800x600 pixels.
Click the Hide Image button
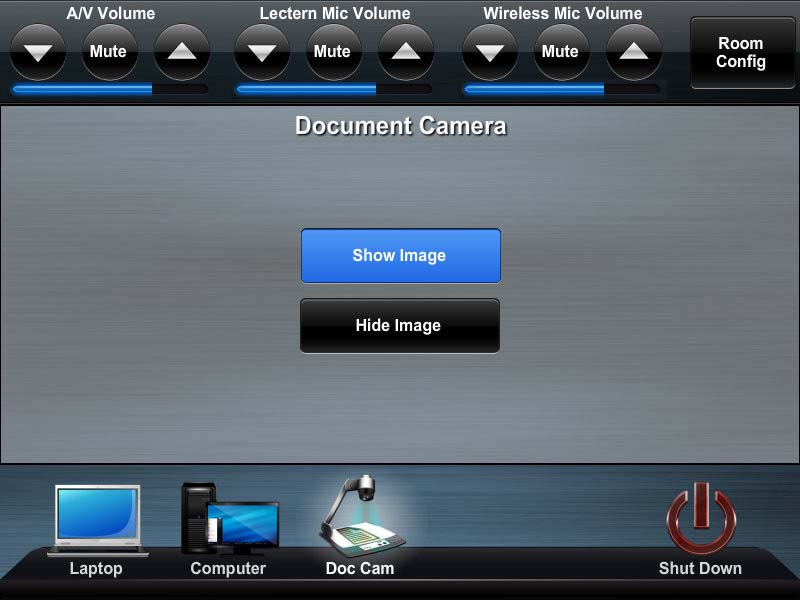[400, 326]
